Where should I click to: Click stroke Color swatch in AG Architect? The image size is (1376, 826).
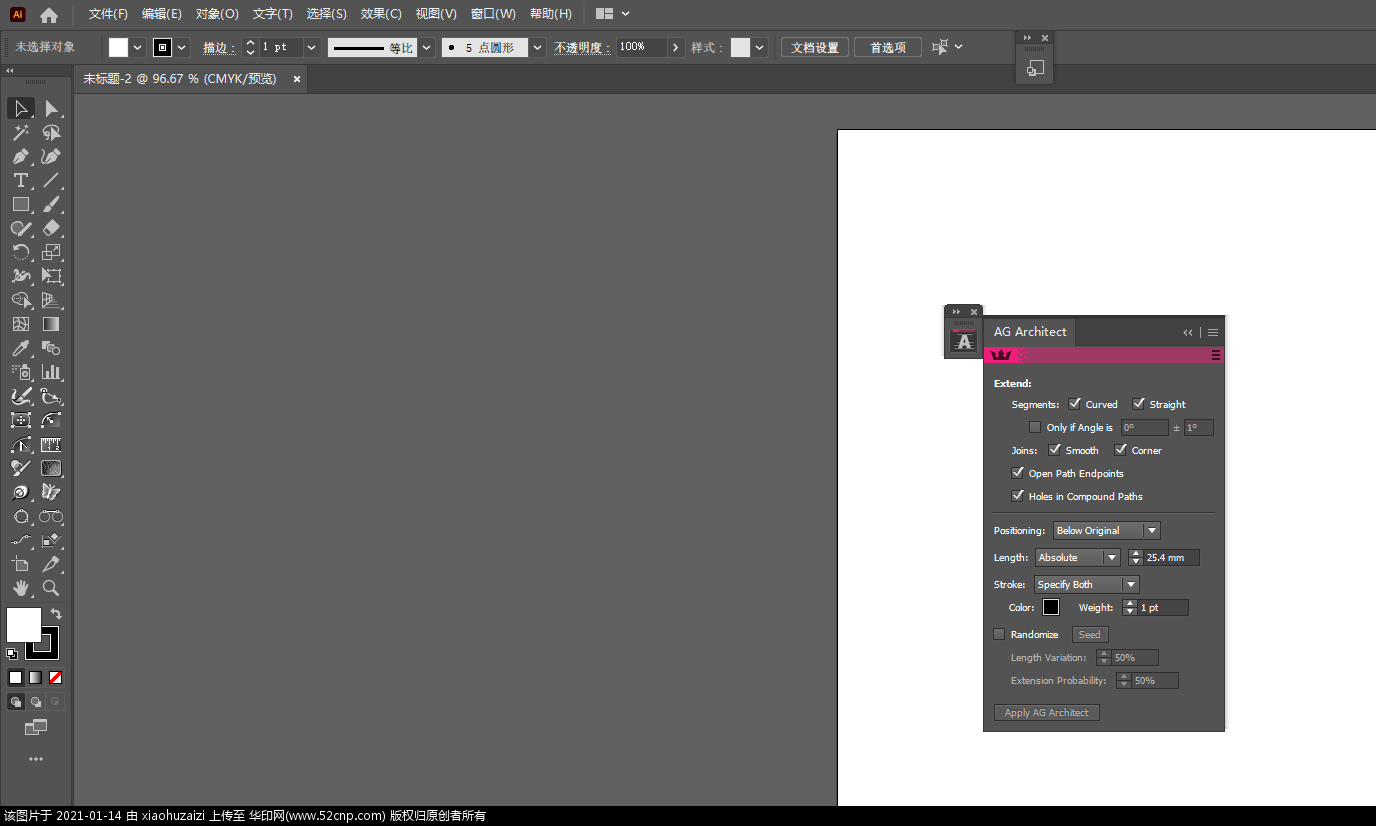coord(1051,607)
